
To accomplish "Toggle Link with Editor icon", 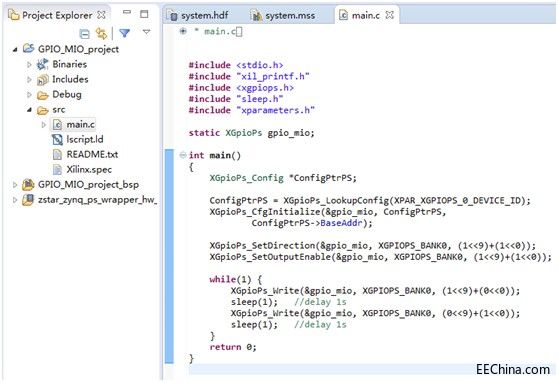I will coord(101,33).
